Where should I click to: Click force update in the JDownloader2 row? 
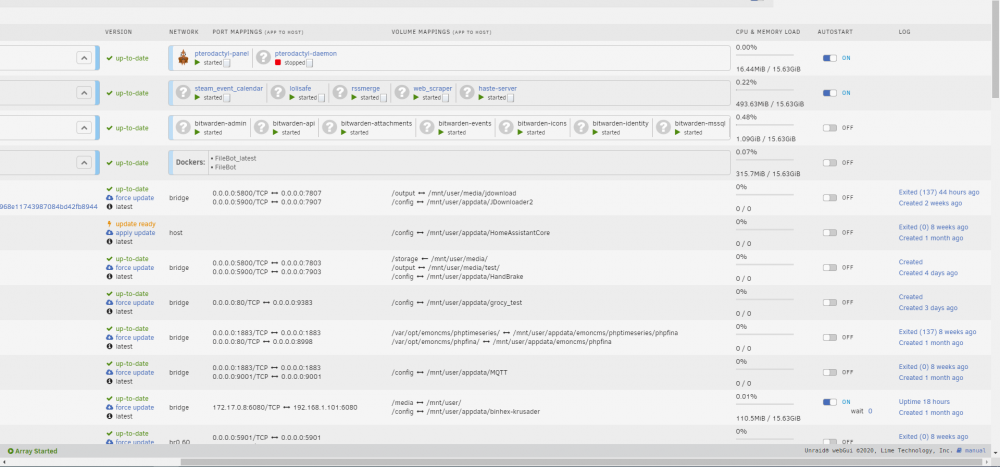click(x=135, y=198)
